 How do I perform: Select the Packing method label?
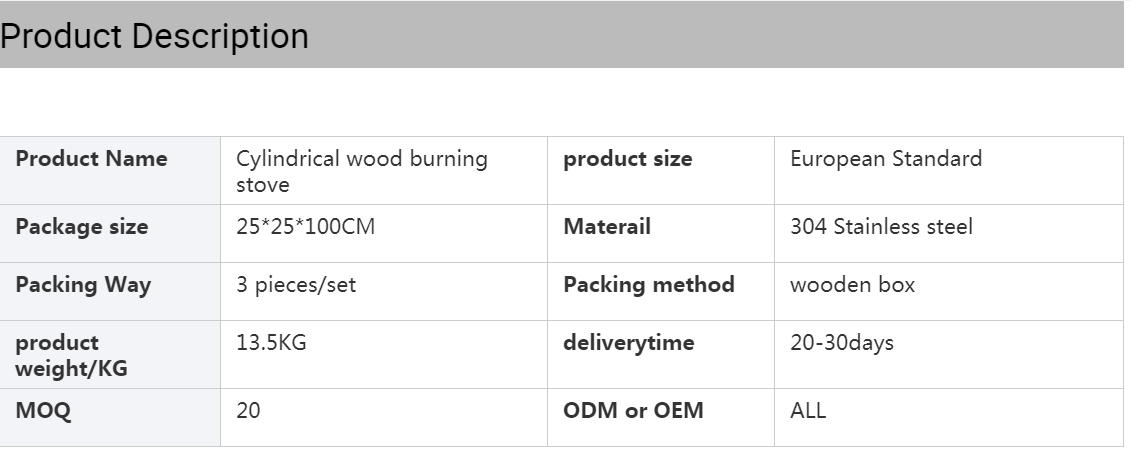point(648,284)
